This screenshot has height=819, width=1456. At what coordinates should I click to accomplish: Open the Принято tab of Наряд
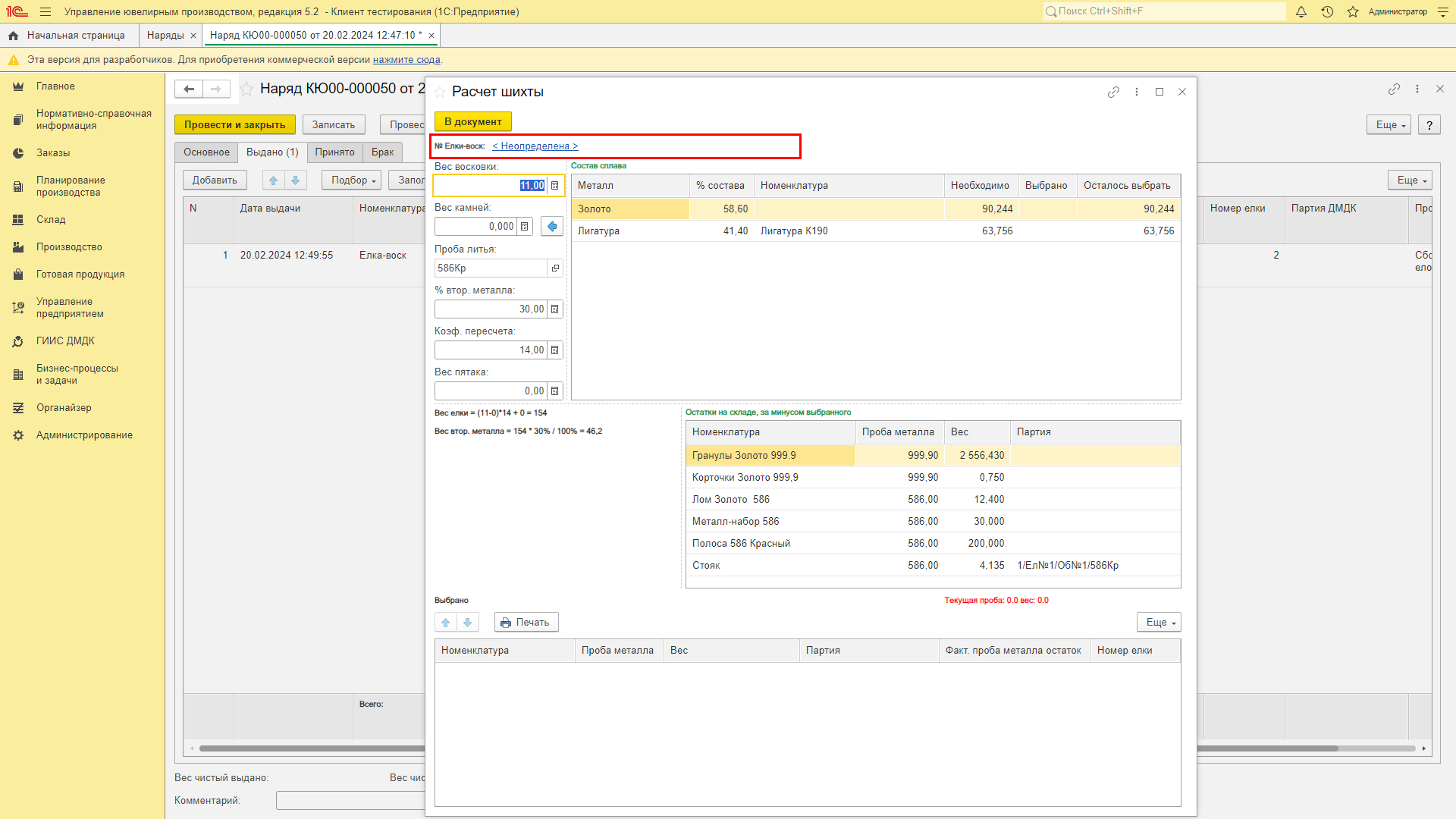pos(334,152)
